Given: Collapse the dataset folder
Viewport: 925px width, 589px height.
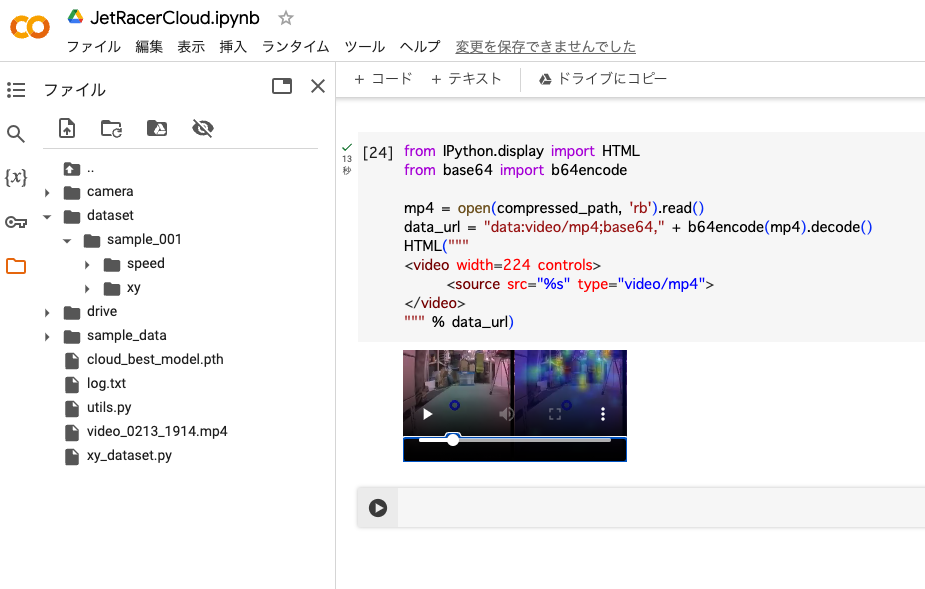Looking at the screenshot, I should (x=47, y=217).
